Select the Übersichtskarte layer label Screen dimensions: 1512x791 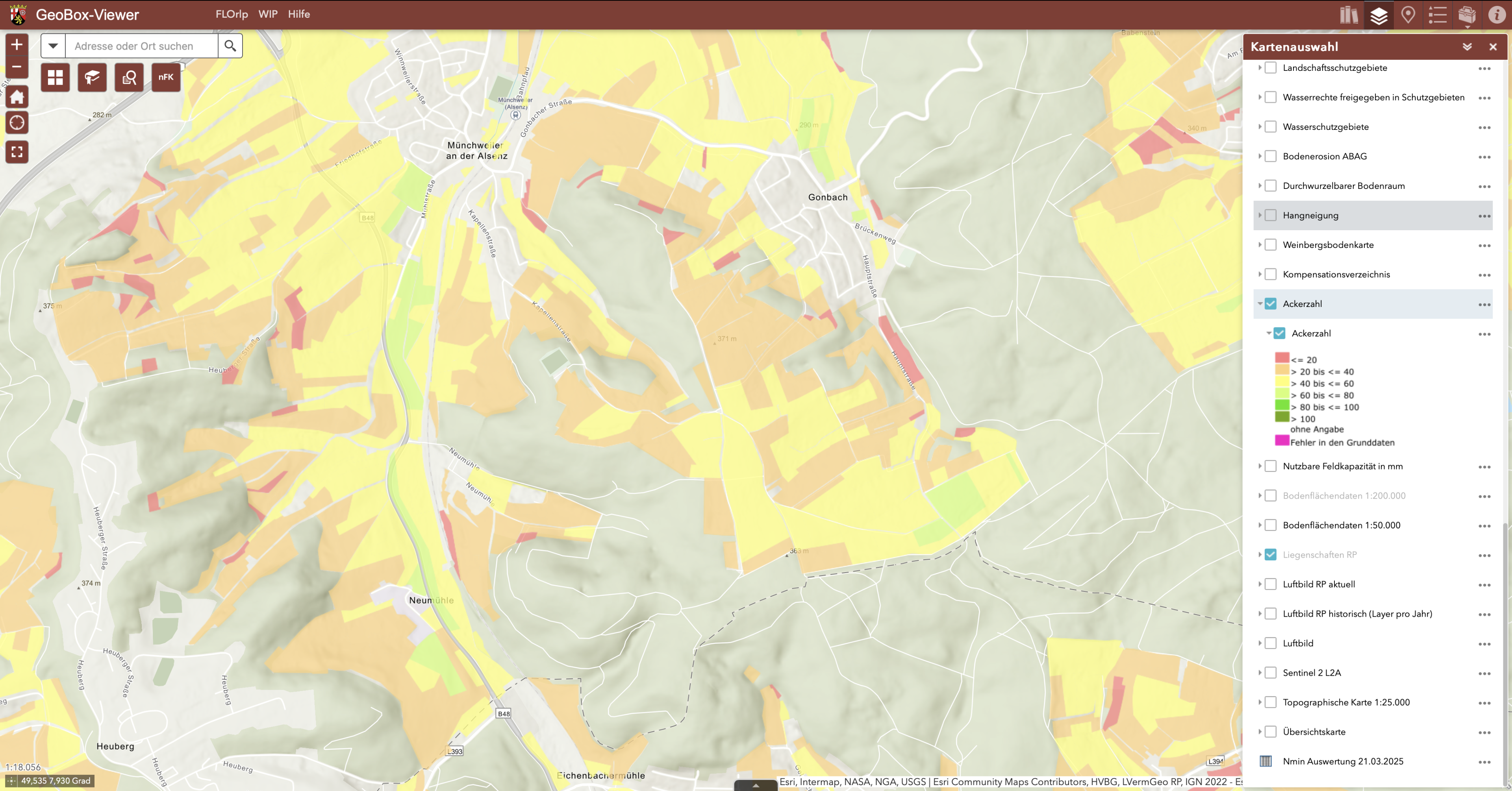coord(1314,732)
